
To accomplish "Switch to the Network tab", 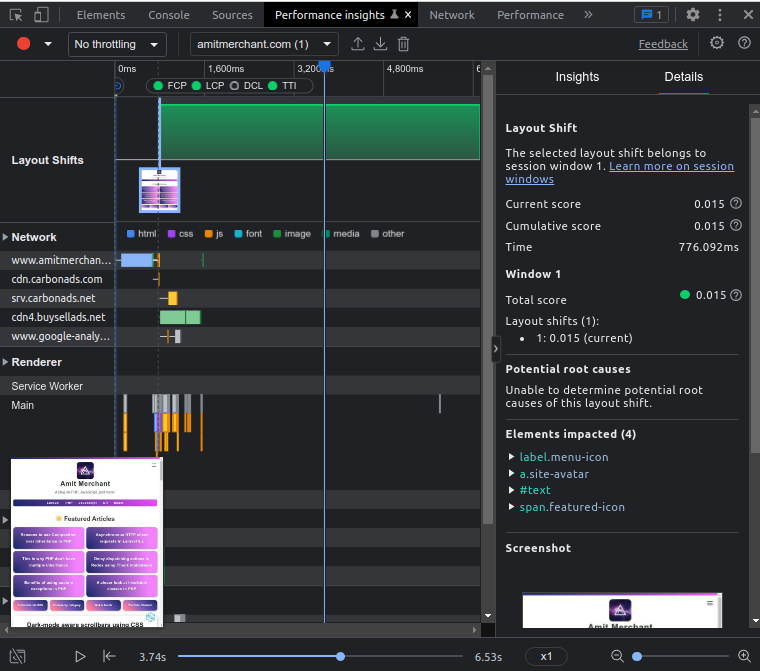I will coord(452,15).
